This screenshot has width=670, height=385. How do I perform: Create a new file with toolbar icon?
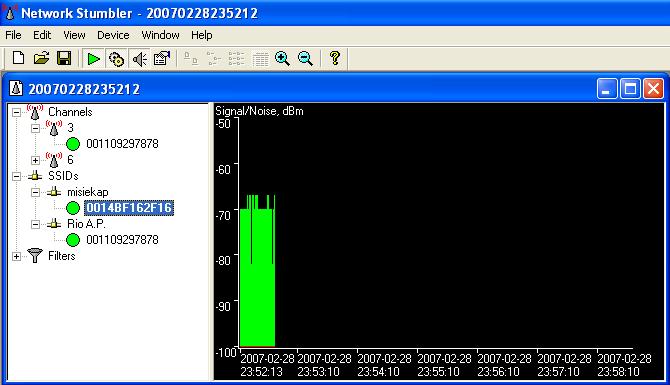18,58
